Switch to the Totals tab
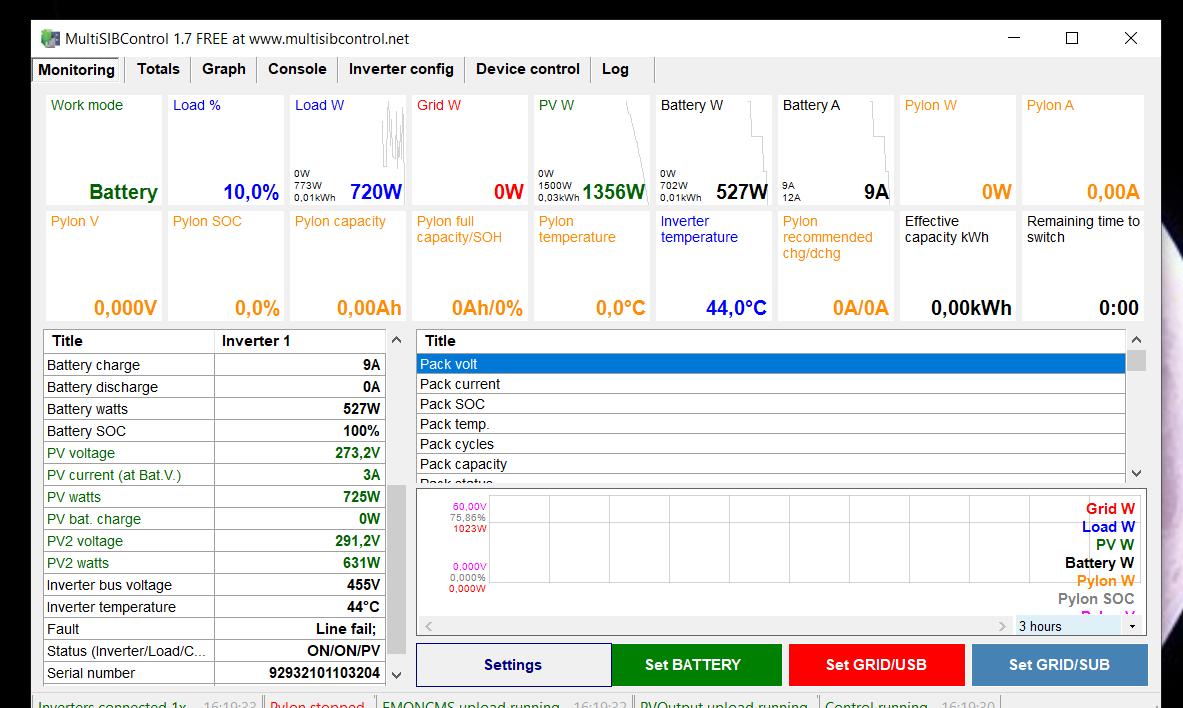Screen dimensions: 1183x708 click(x=158, y=69)
